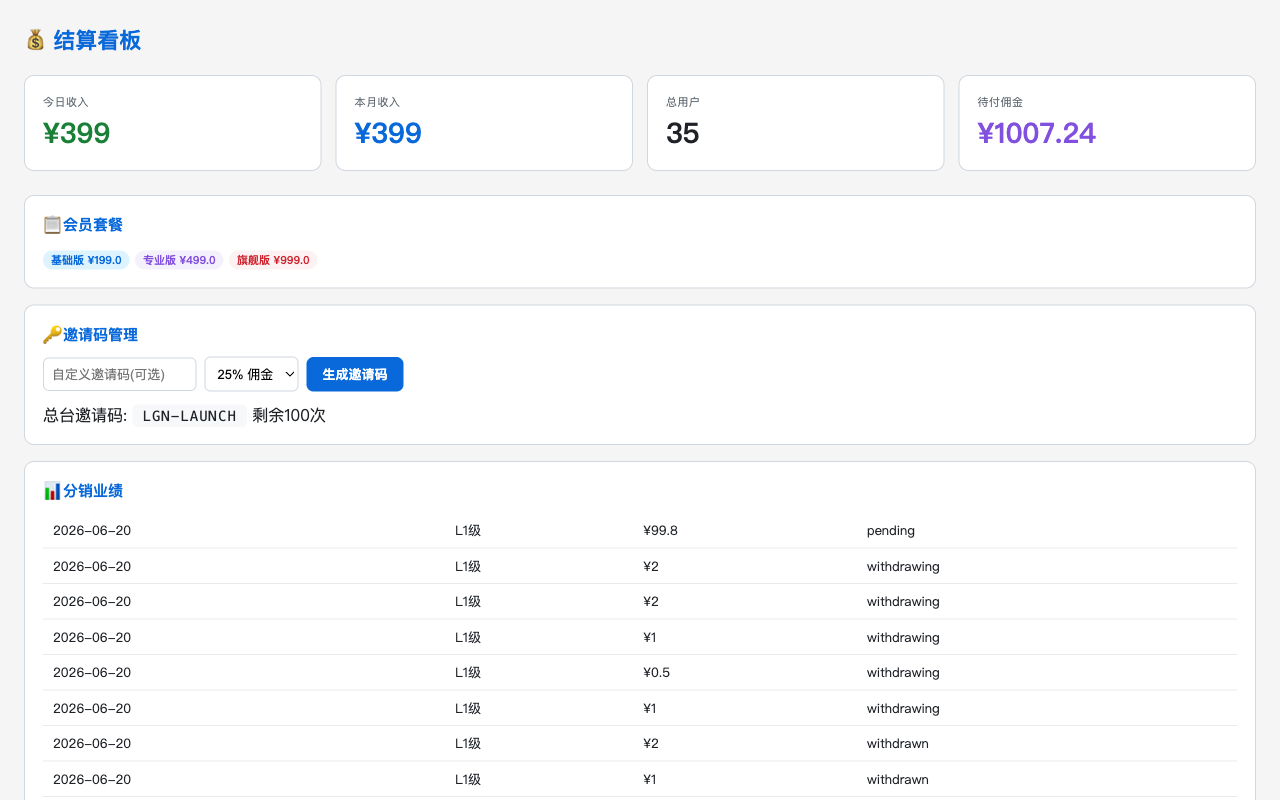This screenshot has width=1280, height=800.
Task: Click the date in the ¥0.5 row
Action: point(92,673)
